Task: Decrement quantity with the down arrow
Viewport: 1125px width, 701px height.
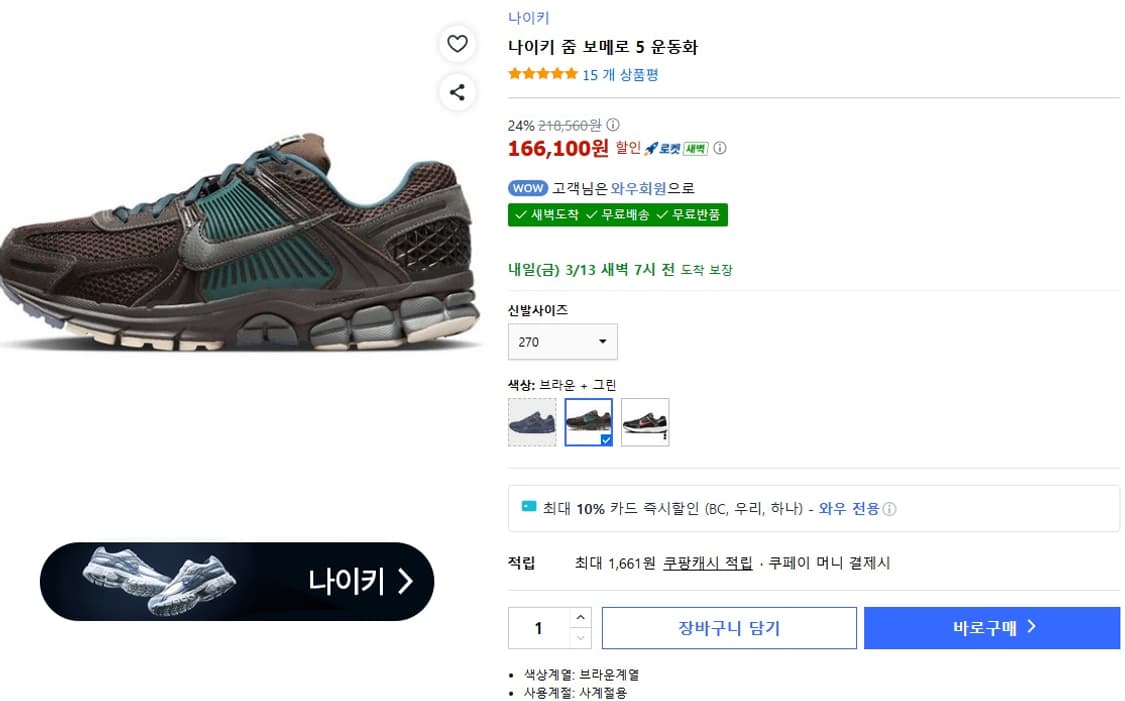Action: click(581, 637)
